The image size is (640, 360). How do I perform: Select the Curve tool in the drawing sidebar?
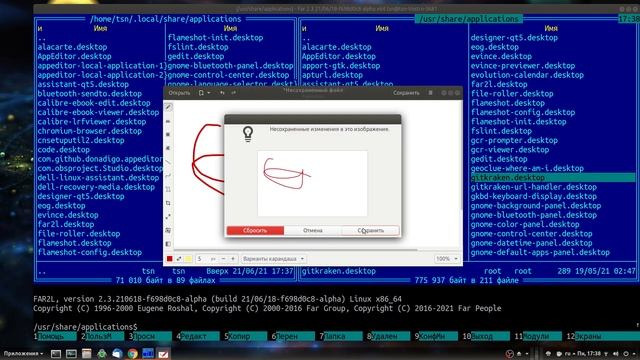[x=168, y=176]
